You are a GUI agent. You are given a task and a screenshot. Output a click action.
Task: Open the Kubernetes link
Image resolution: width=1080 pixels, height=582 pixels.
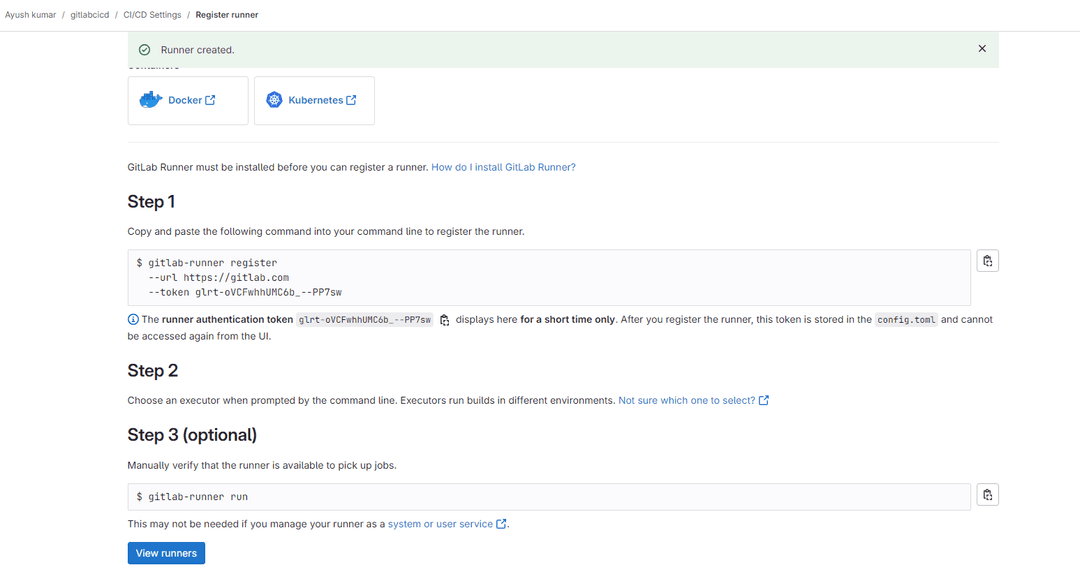(x=322, y=100)
